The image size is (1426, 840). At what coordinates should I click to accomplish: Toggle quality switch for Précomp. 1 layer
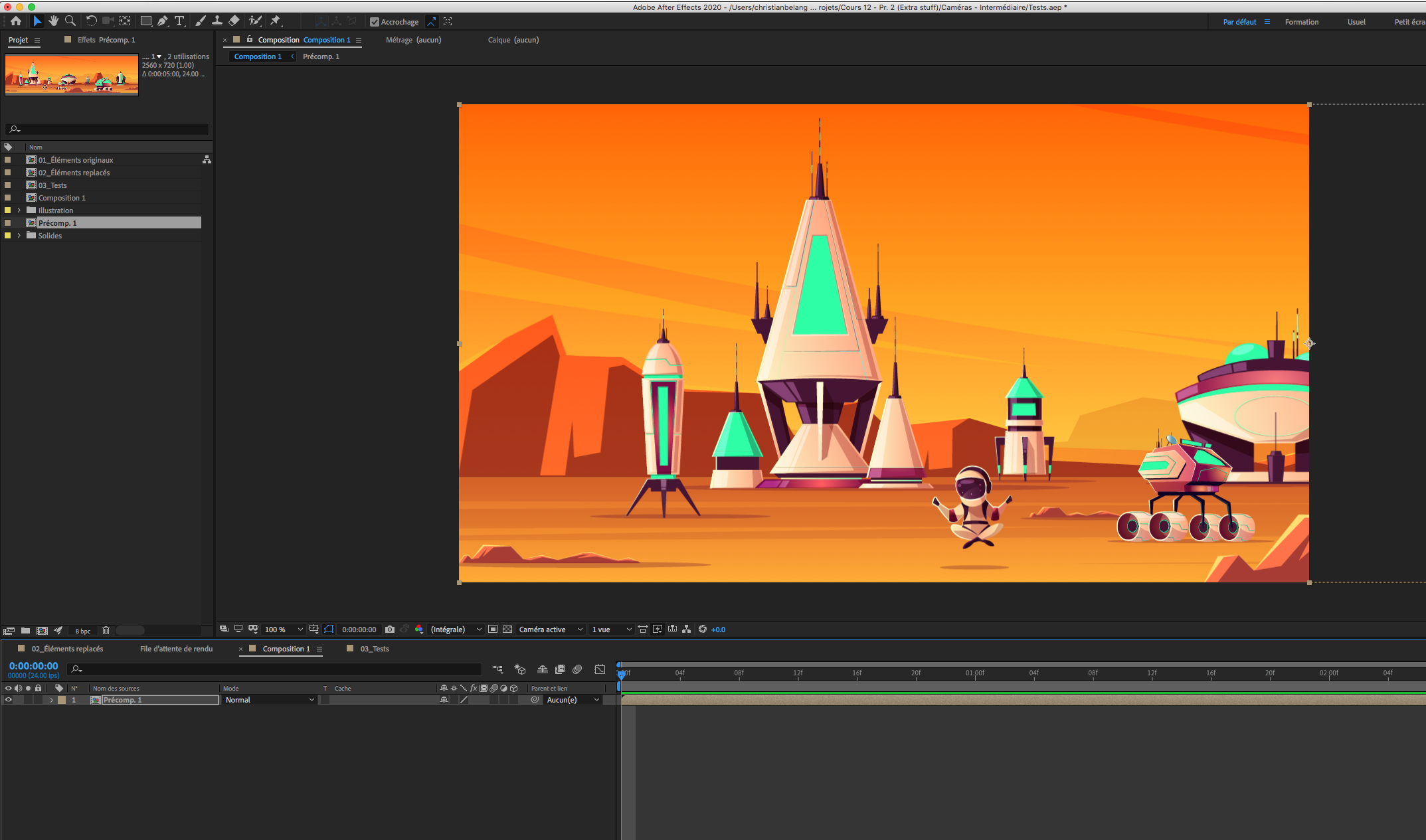tap(464, 700)
